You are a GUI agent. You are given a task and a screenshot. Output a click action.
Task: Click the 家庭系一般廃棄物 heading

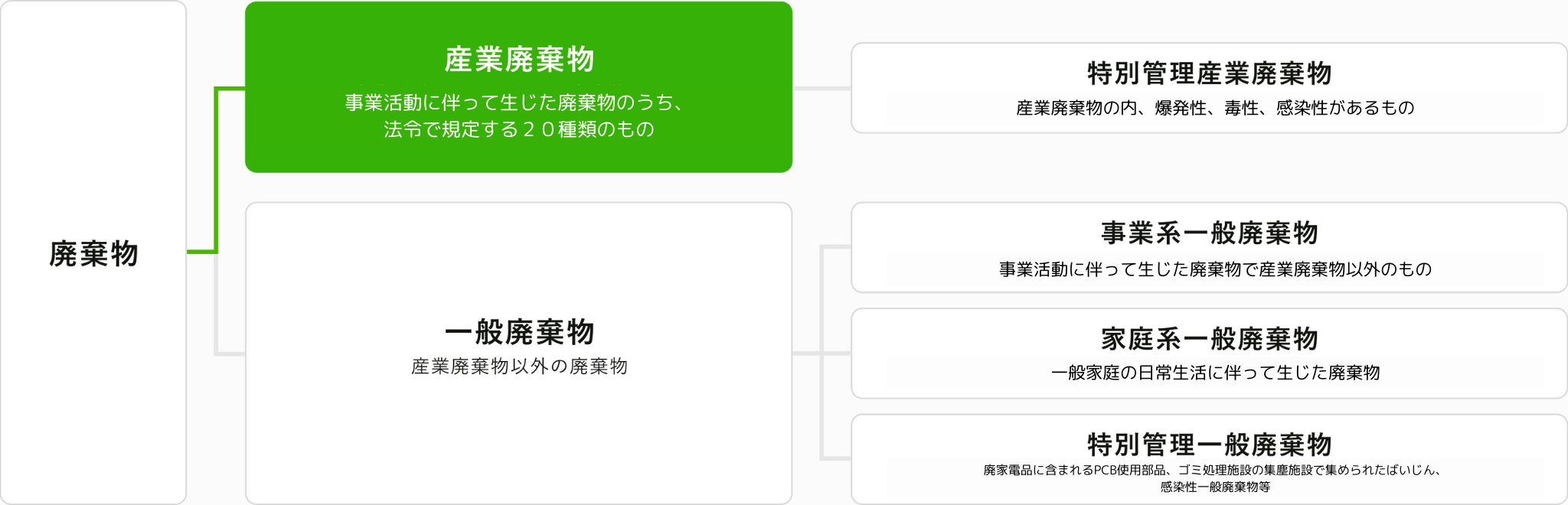(1210, 338)
